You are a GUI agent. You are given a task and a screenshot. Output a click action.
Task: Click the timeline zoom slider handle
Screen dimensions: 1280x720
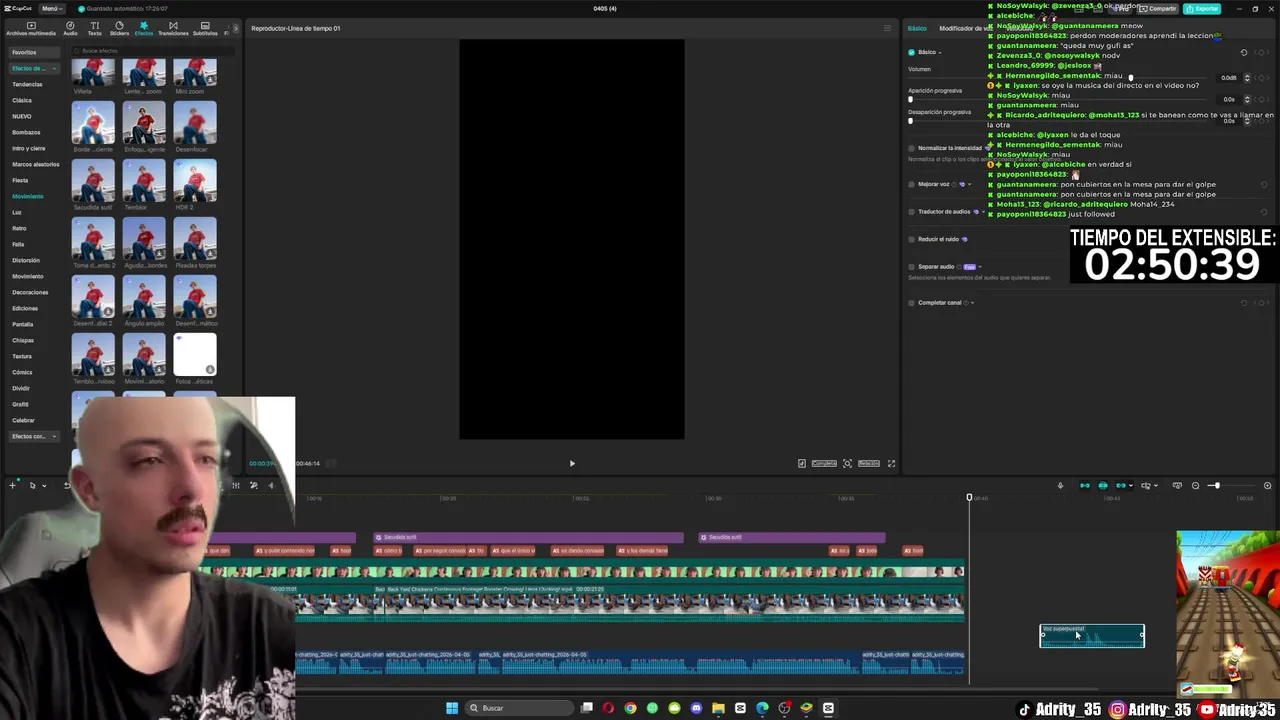[x=1216, y=486]
